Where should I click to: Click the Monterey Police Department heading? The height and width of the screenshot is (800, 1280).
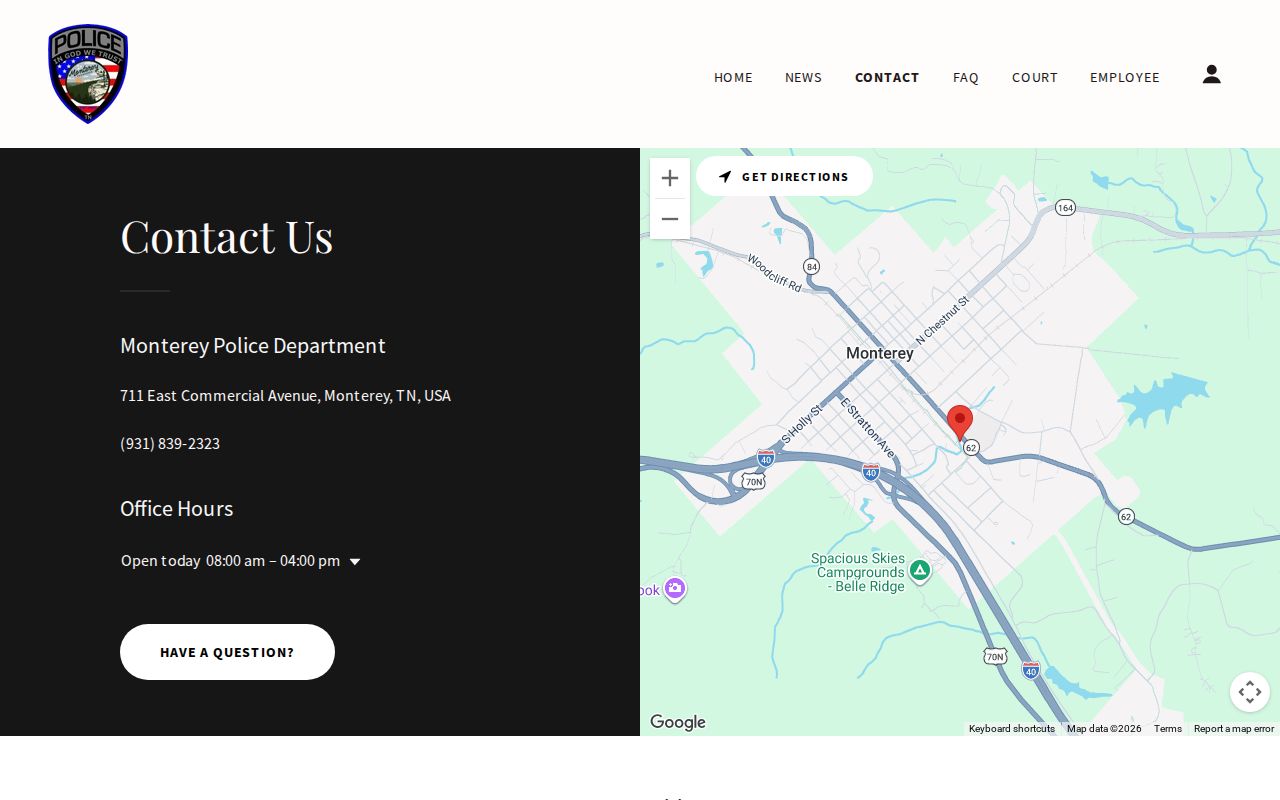(x=253, y=345)
